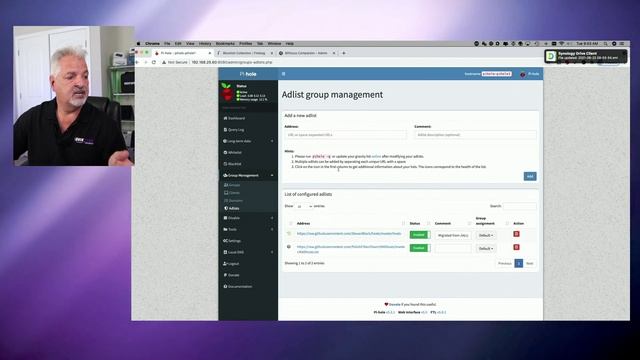The height and width of the screenshot is (360, 640).
Task: Open the Show entries dropdown
Action: pyautogui.click(x=304, y=206)
